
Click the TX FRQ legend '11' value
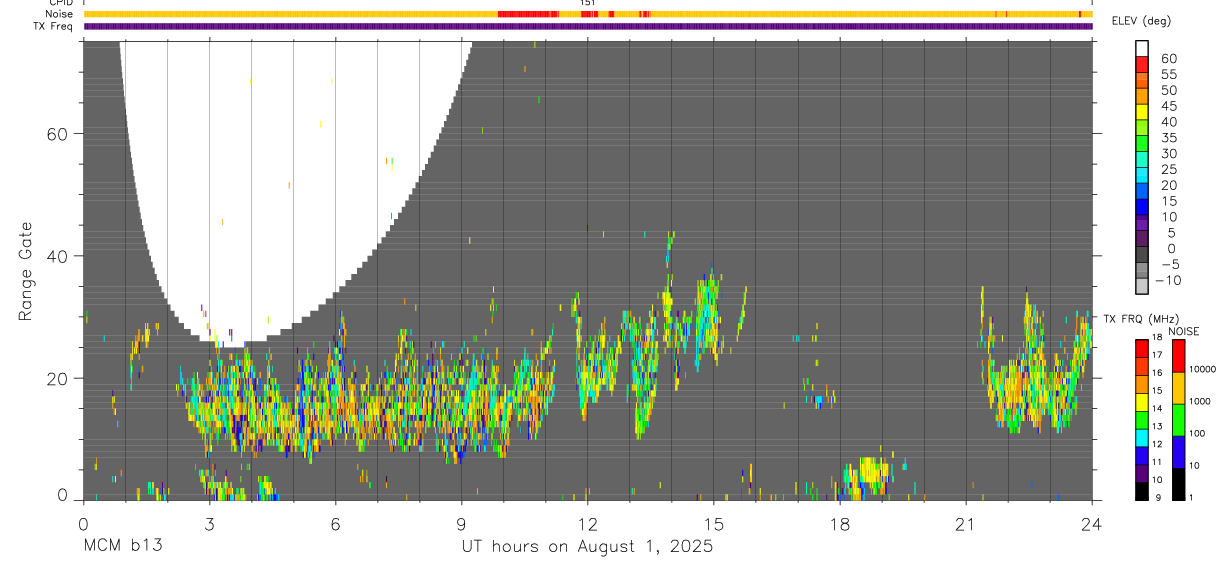(x=1157, y=463)
